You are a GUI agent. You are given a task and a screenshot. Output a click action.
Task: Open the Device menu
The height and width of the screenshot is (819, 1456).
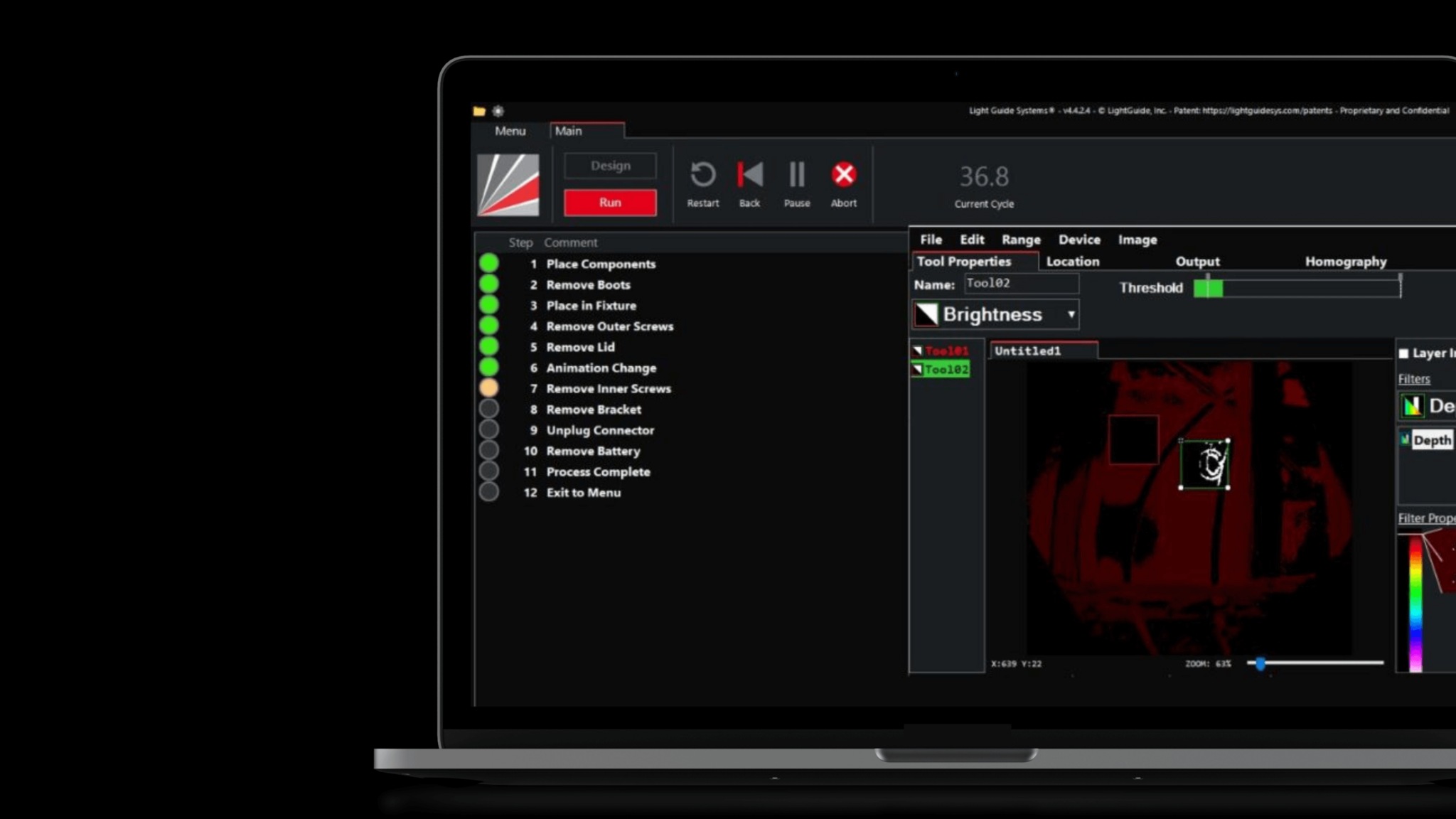tap(1078, 240)
